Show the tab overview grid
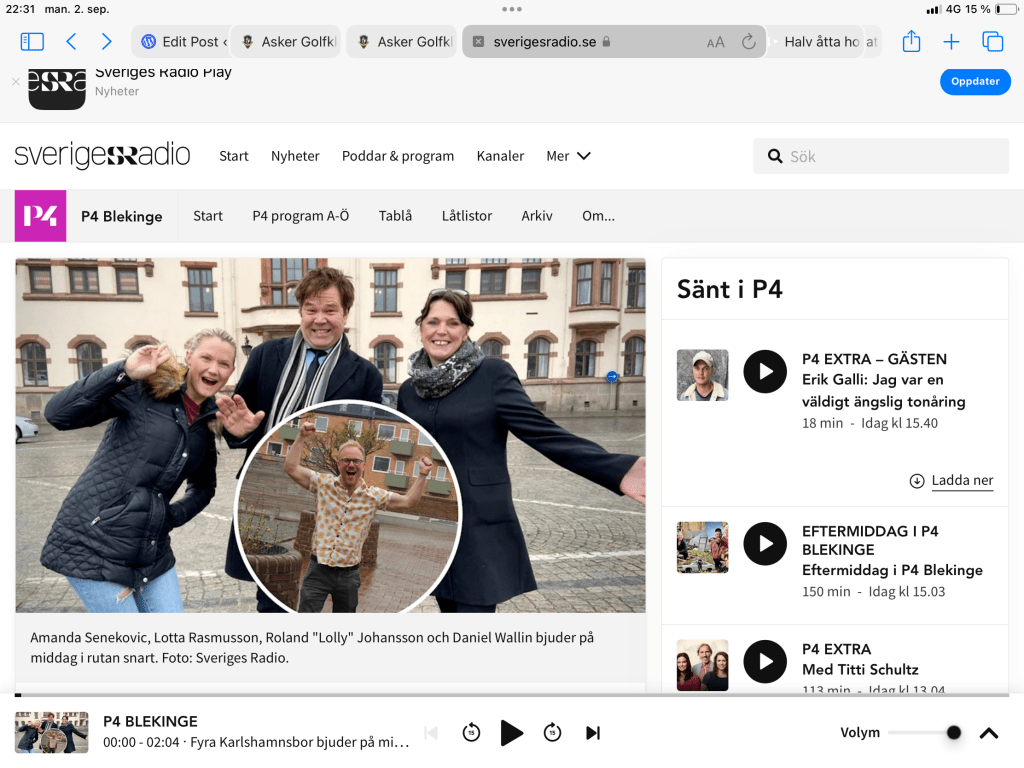 point(992,41)
